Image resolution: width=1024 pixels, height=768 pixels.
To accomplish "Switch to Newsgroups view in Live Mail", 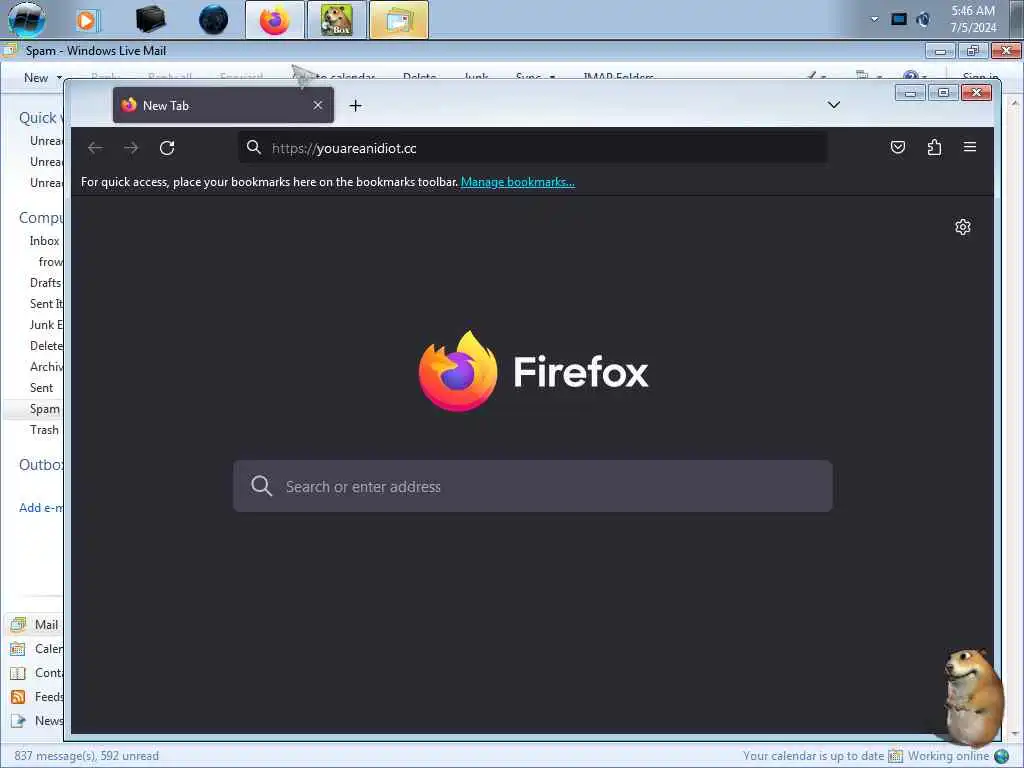I will [37, 721].
